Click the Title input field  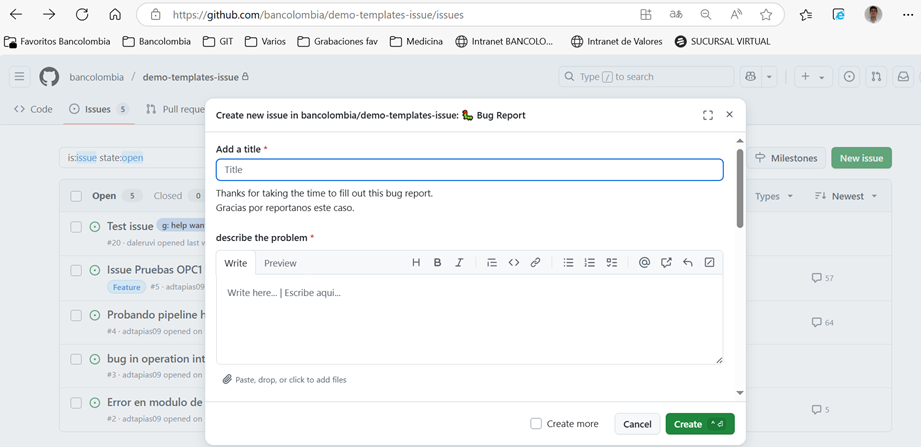coord(469,170)
